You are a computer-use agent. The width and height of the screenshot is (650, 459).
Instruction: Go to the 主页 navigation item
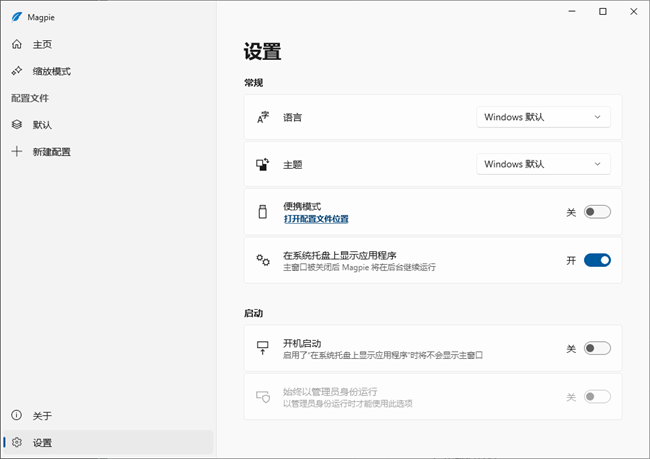(42, 45)
